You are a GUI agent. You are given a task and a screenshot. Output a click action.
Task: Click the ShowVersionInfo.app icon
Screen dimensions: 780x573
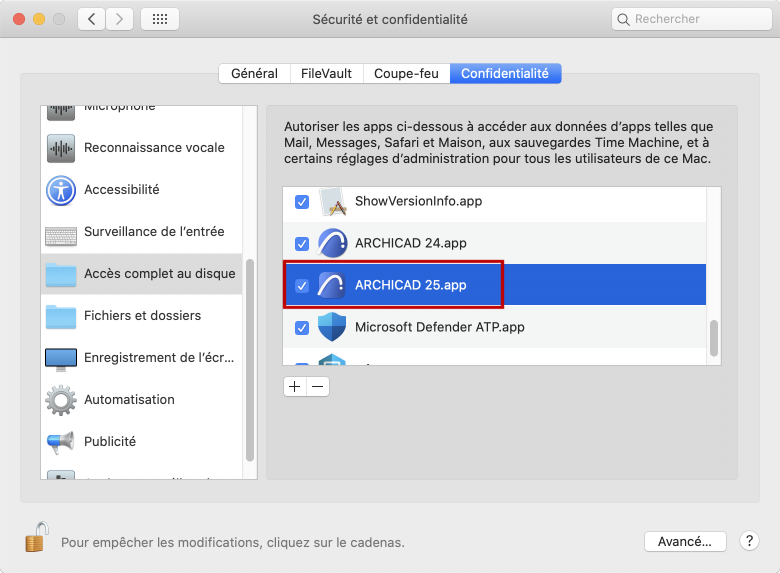pyautogui.click(x=332, y=202)
